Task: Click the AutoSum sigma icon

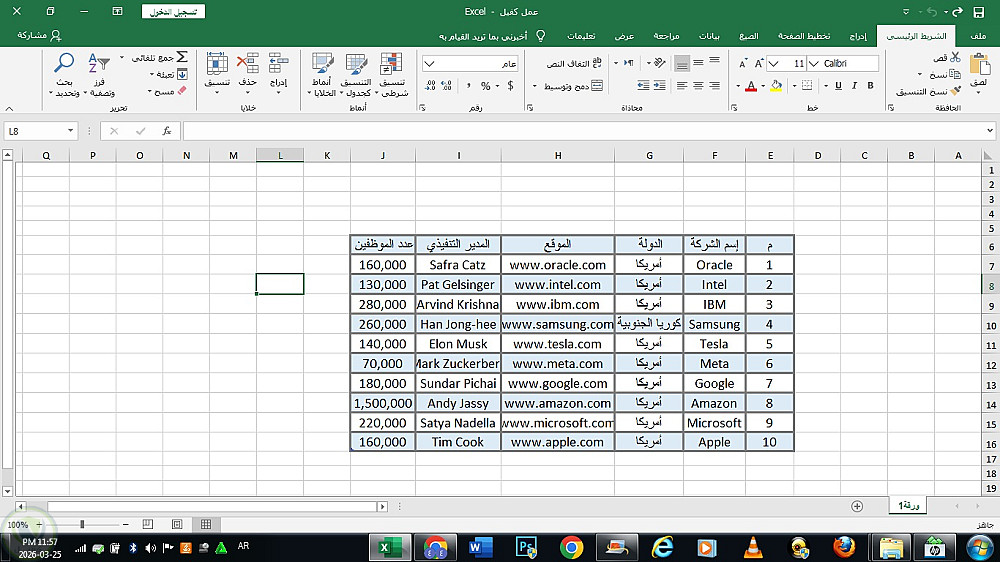Action: point(182,57)
